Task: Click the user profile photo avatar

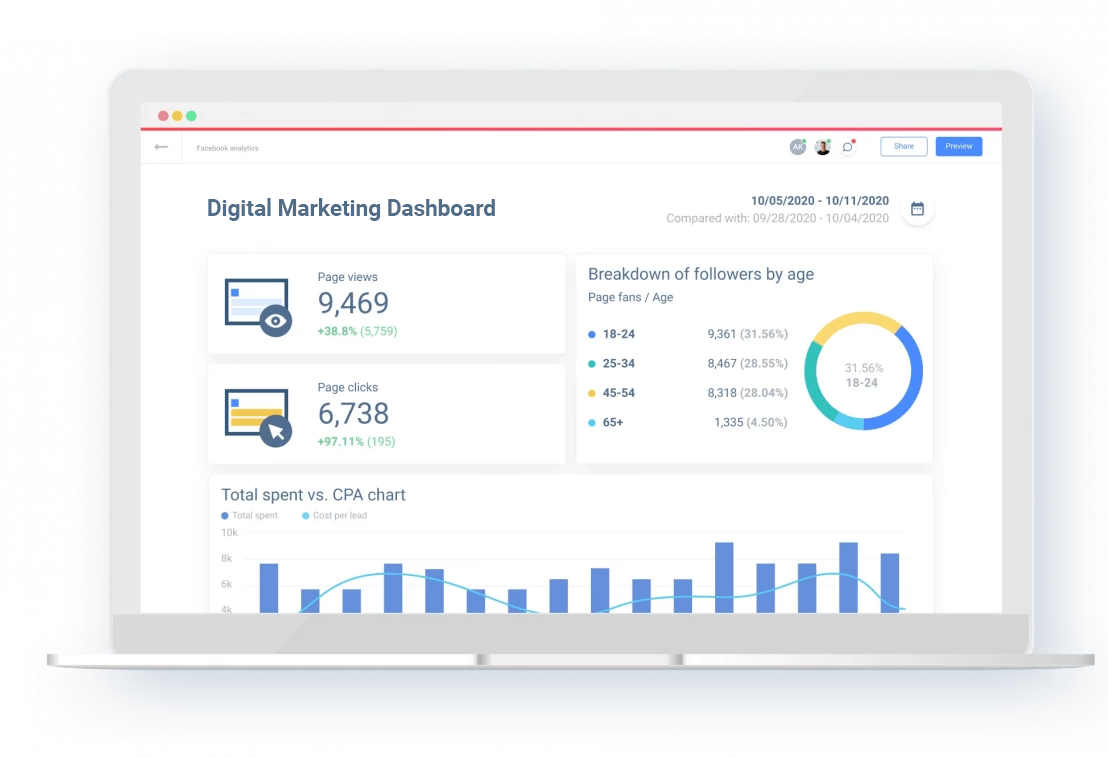Action: [x=822, y=146]
